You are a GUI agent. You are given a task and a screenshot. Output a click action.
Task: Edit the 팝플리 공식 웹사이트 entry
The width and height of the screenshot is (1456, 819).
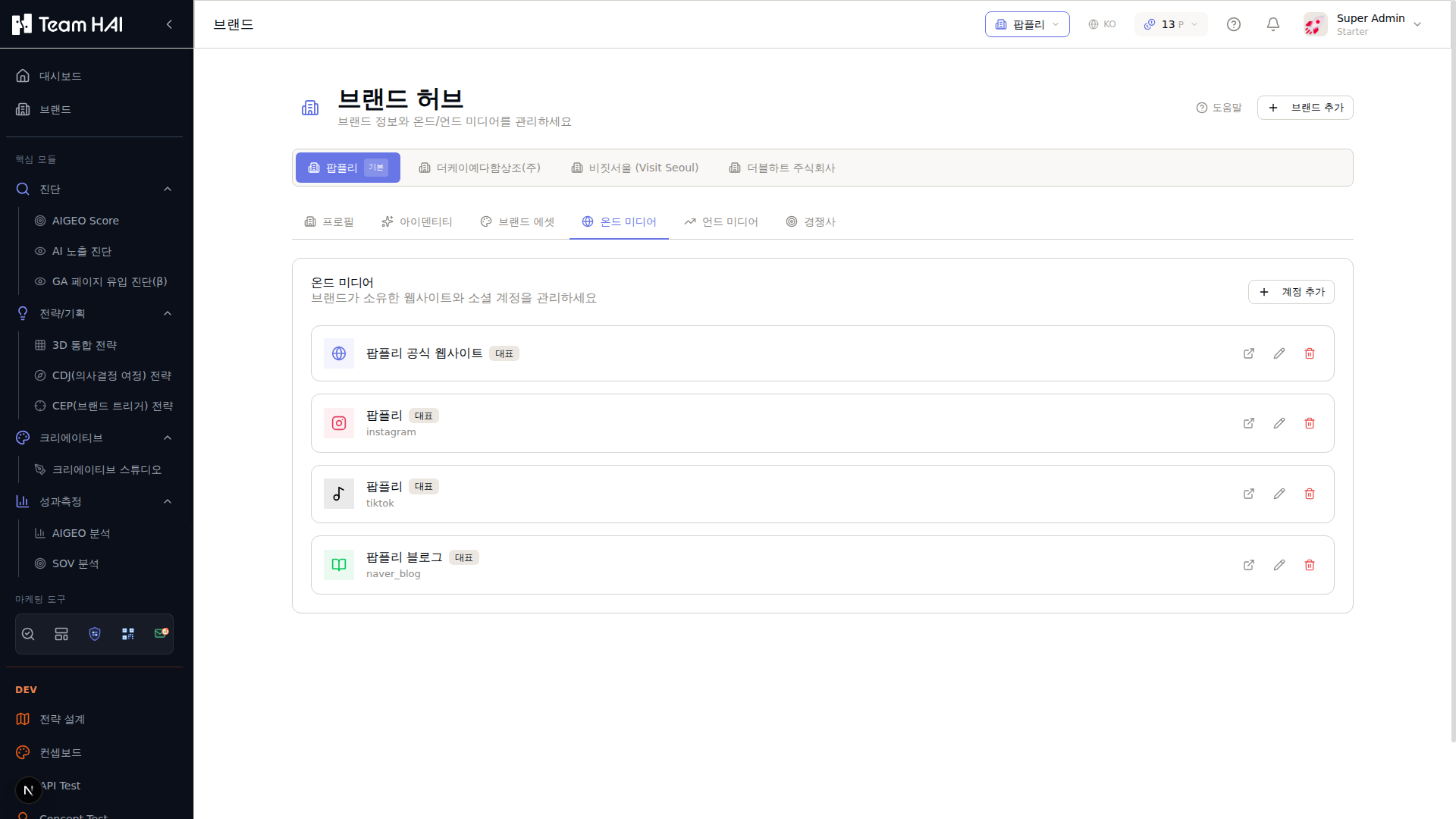click(x=1279, y=353)
